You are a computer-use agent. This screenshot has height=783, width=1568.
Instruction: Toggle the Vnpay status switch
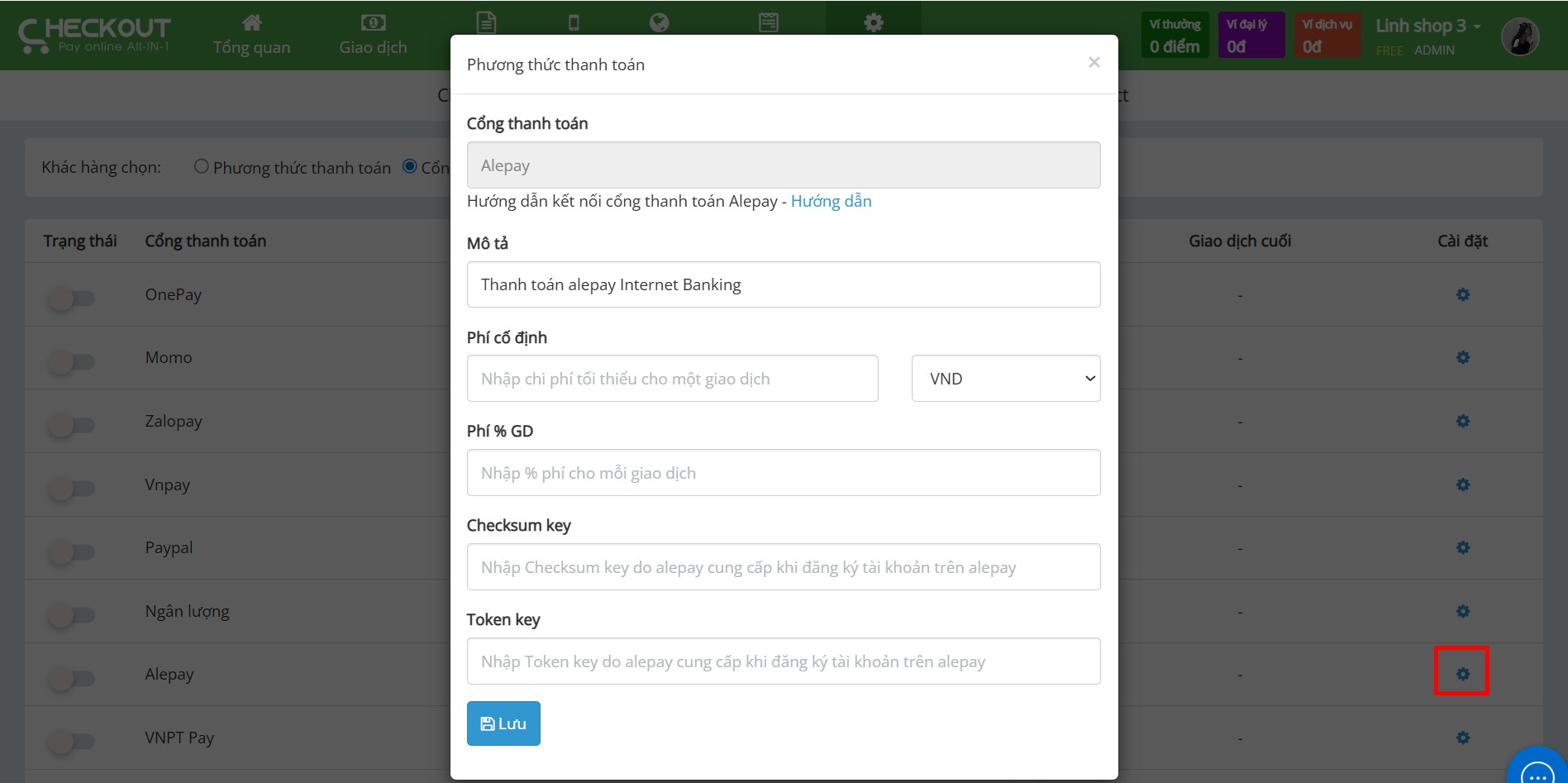72,488
